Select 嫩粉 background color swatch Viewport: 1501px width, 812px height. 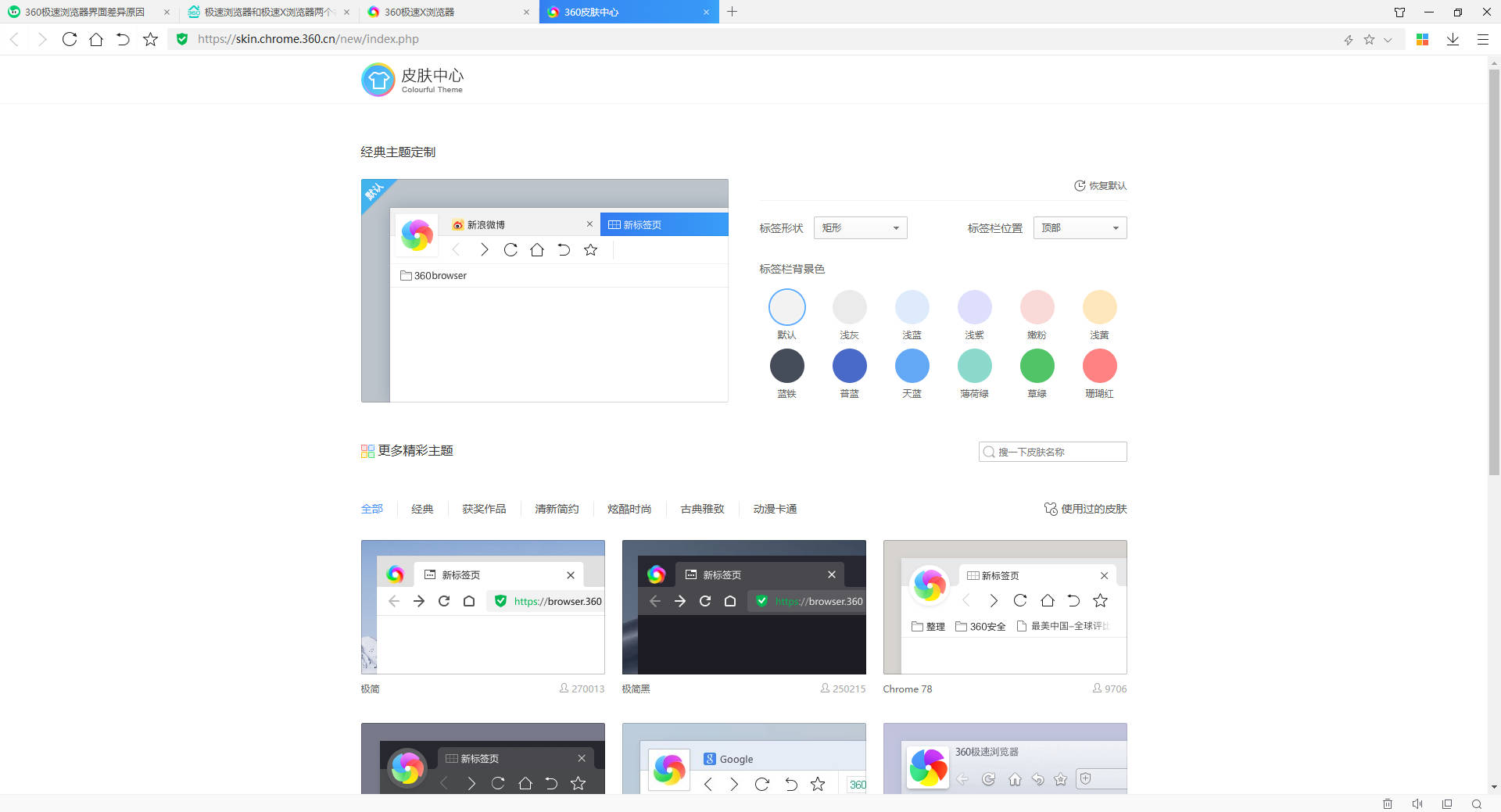coord(1037,307)
